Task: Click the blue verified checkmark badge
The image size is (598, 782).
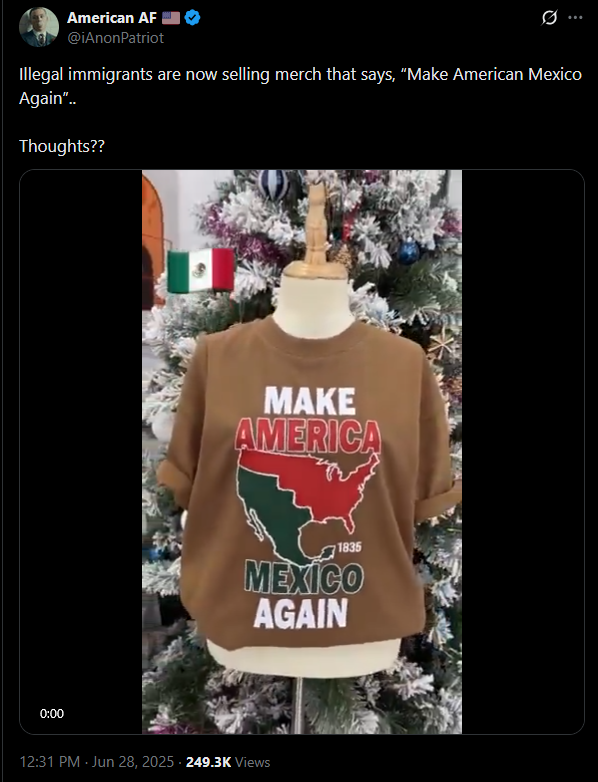Action: point(193,18)
